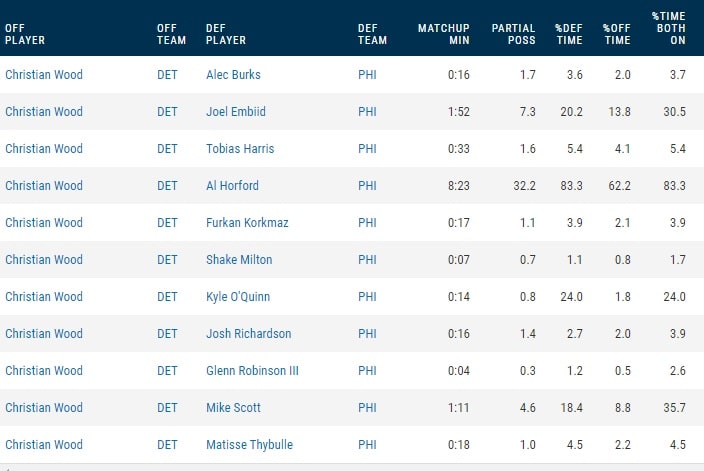Open Glenn Robinson III link
704x471 pixels.
[x=252, y=370]
